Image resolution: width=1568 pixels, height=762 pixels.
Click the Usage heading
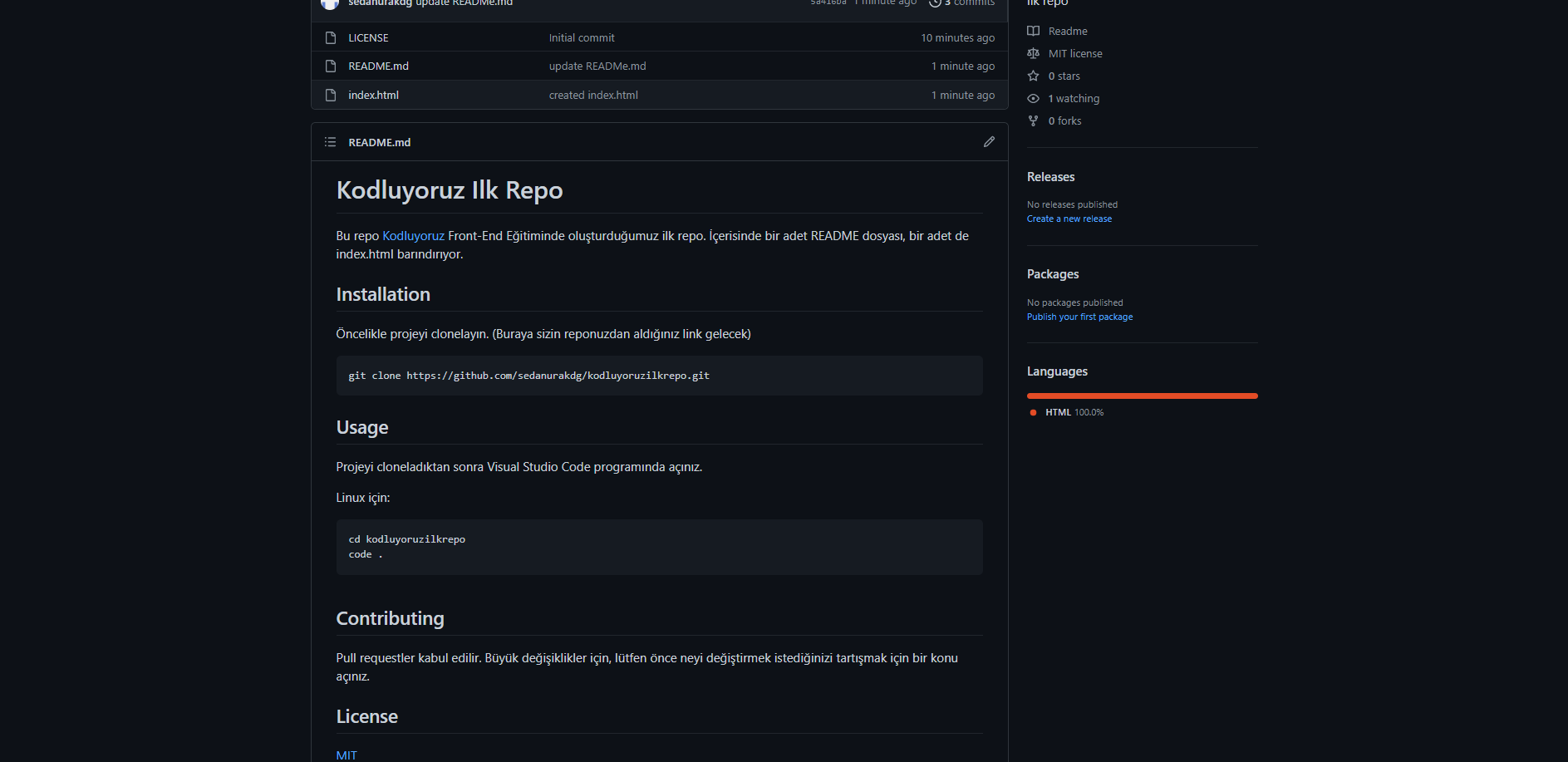pyautogui.click(x=362, y=428)
